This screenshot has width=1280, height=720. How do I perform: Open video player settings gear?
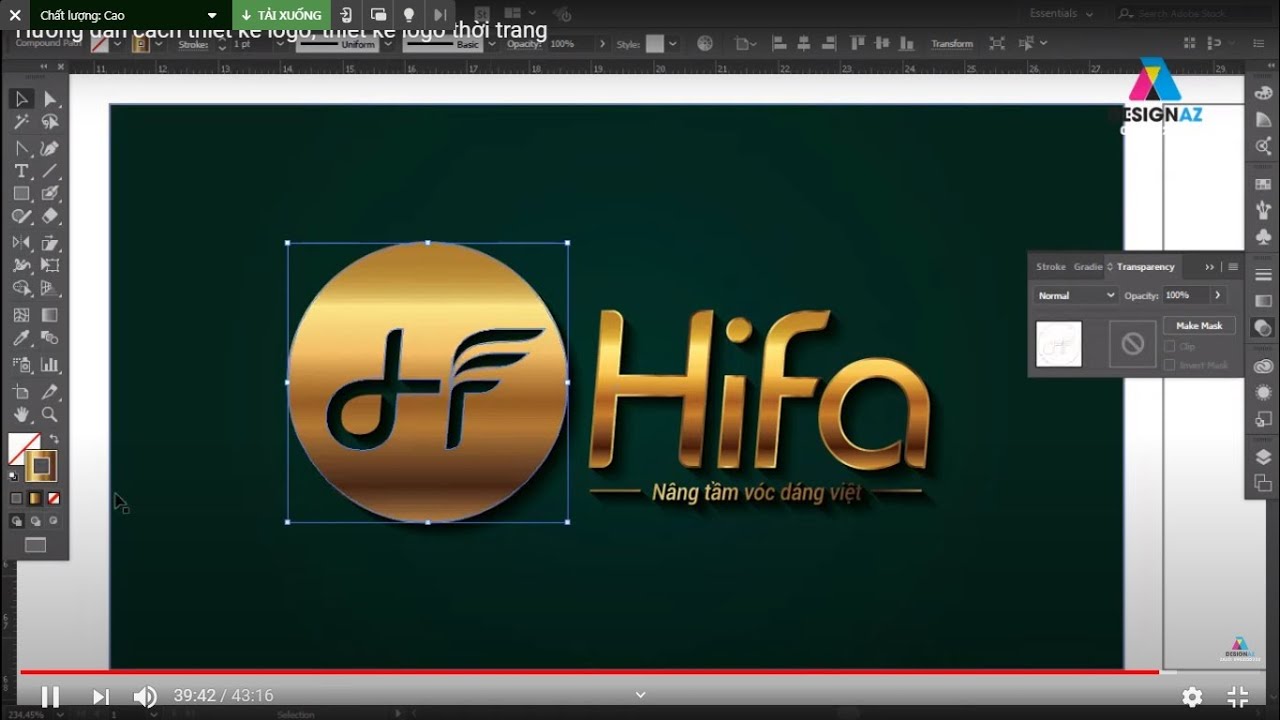coord(1192,696)
